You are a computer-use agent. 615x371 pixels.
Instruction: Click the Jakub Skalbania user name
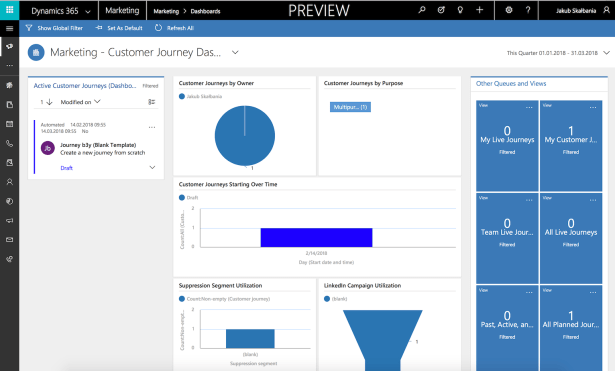point(576,11)
